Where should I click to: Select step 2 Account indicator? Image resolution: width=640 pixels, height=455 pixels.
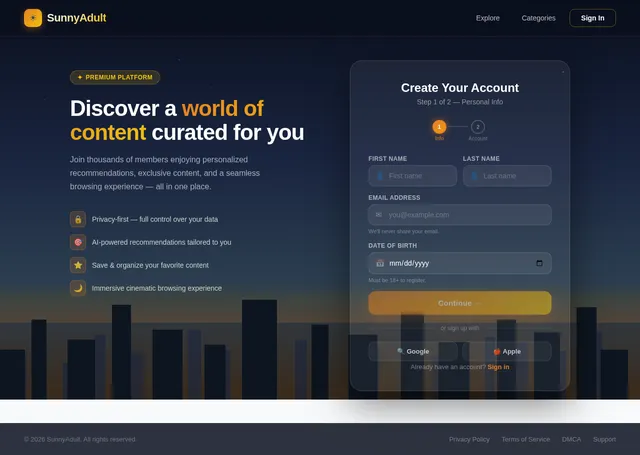click(x=478, y=127)
